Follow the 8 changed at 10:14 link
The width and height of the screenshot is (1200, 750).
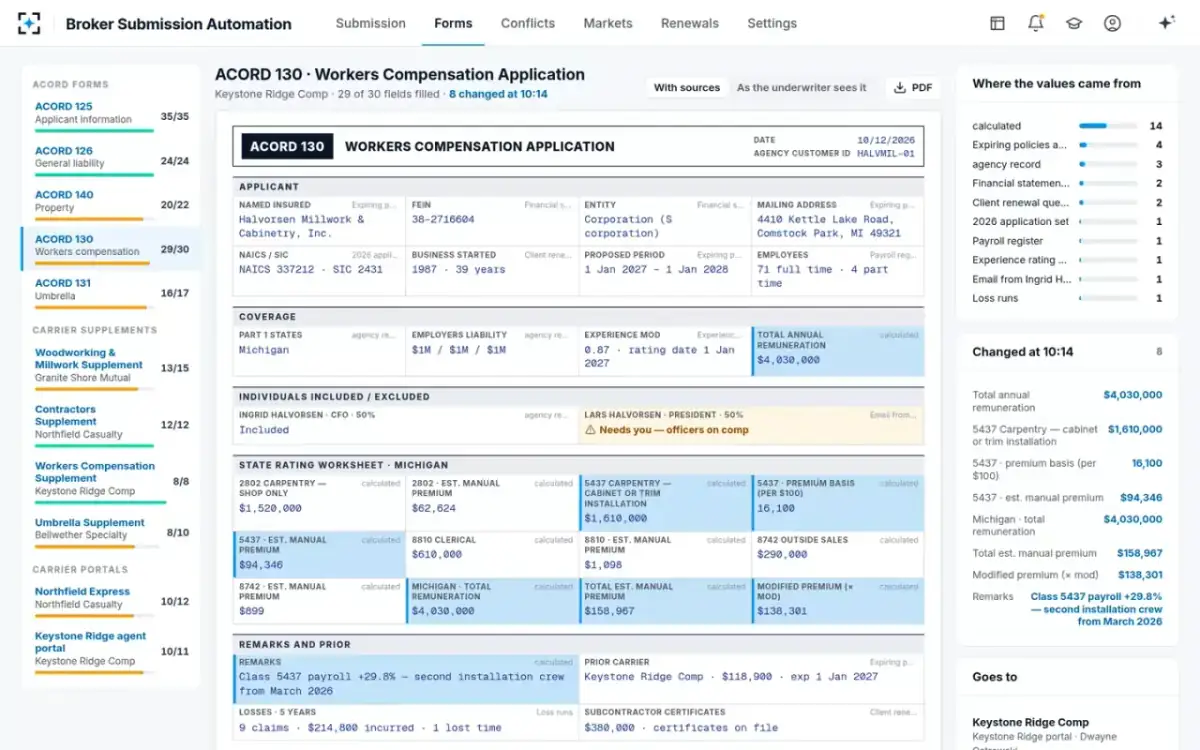[498, 94]
